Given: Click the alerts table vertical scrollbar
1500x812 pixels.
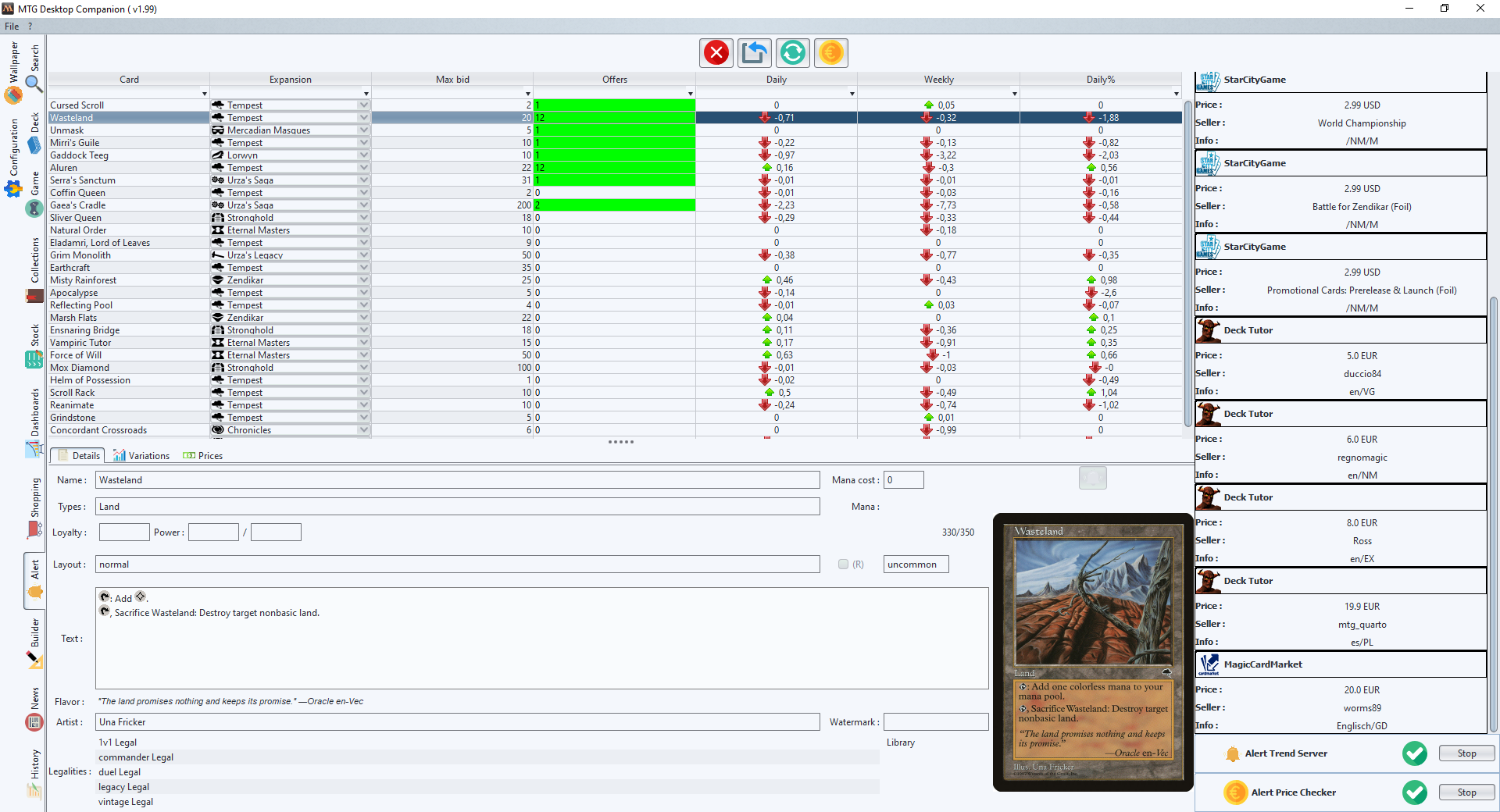Looking at the screenshot, I should tap(1188, 265).
